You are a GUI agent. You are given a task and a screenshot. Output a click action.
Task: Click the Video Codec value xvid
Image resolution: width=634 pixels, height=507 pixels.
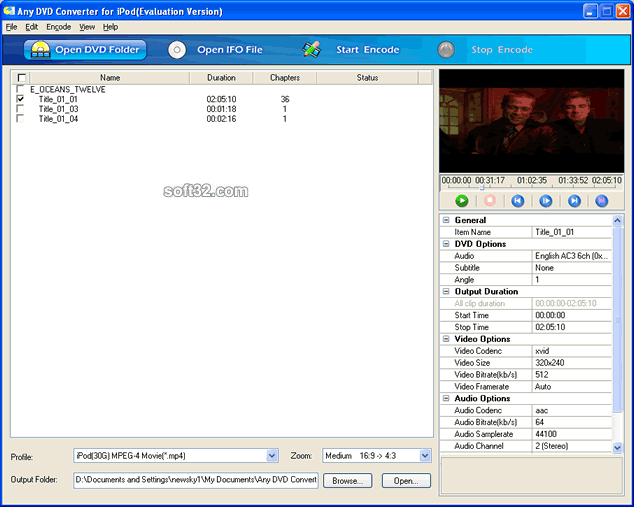[x=572, y=351]
